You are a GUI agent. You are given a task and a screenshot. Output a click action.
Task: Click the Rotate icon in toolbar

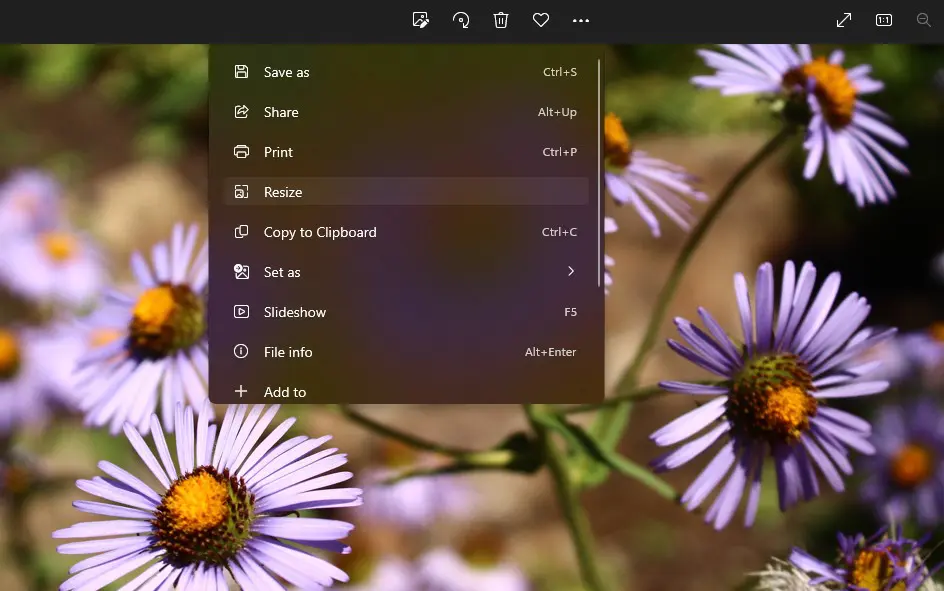click(461, 20)
